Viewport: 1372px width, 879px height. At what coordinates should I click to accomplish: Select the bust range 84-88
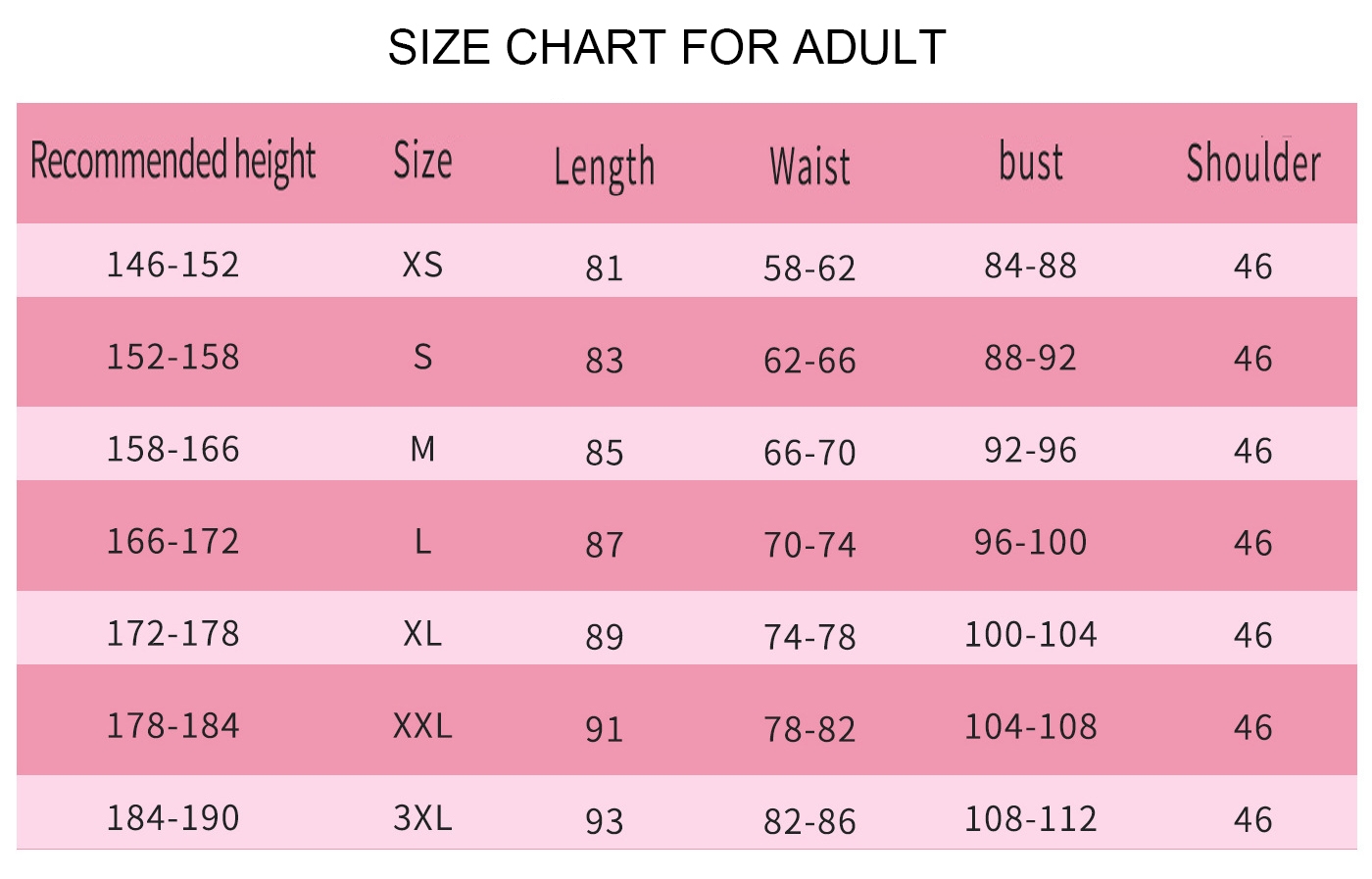pyautogui.click(x=1030, y=266)
